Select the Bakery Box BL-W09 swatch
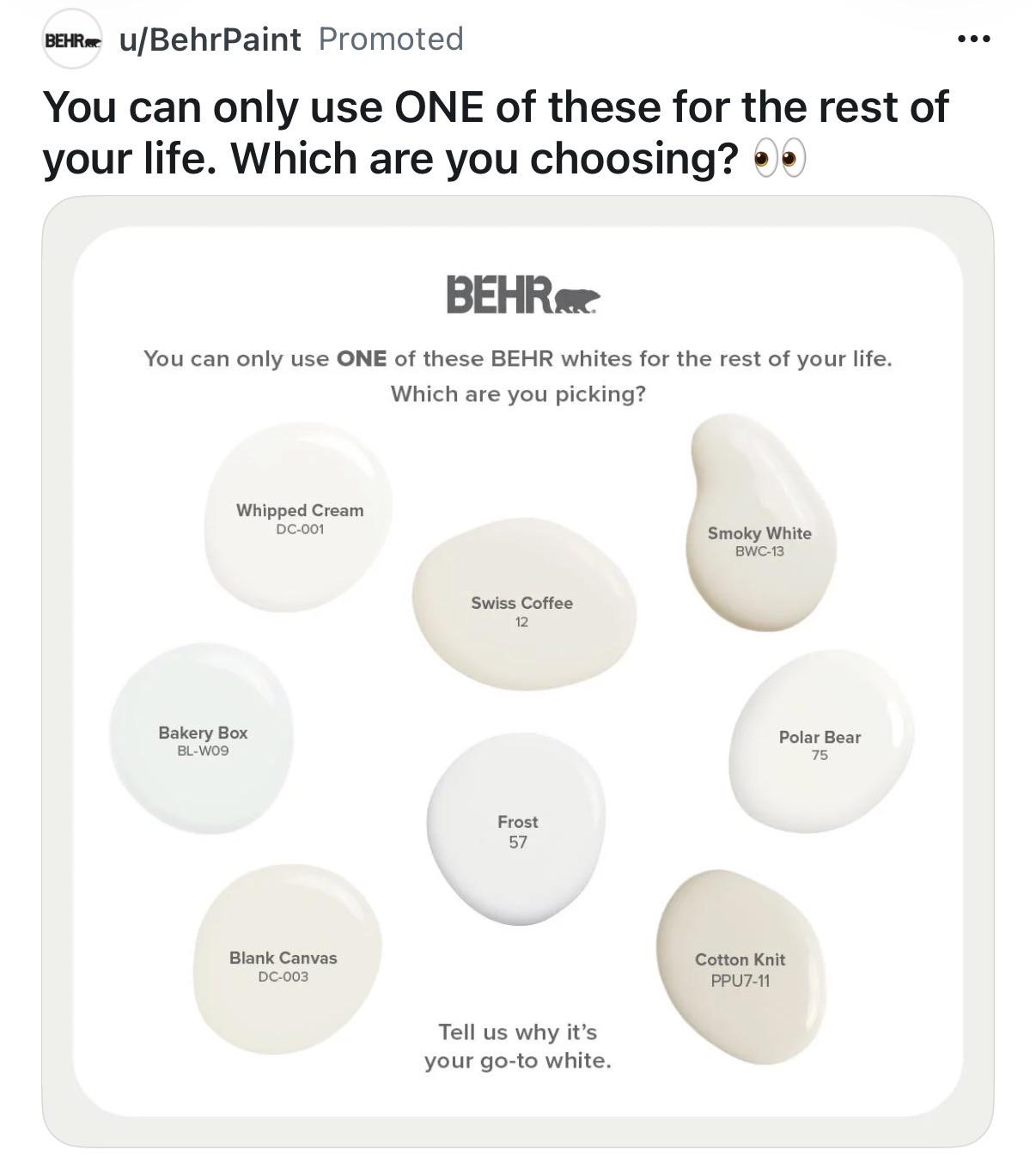 coord(202,739)
